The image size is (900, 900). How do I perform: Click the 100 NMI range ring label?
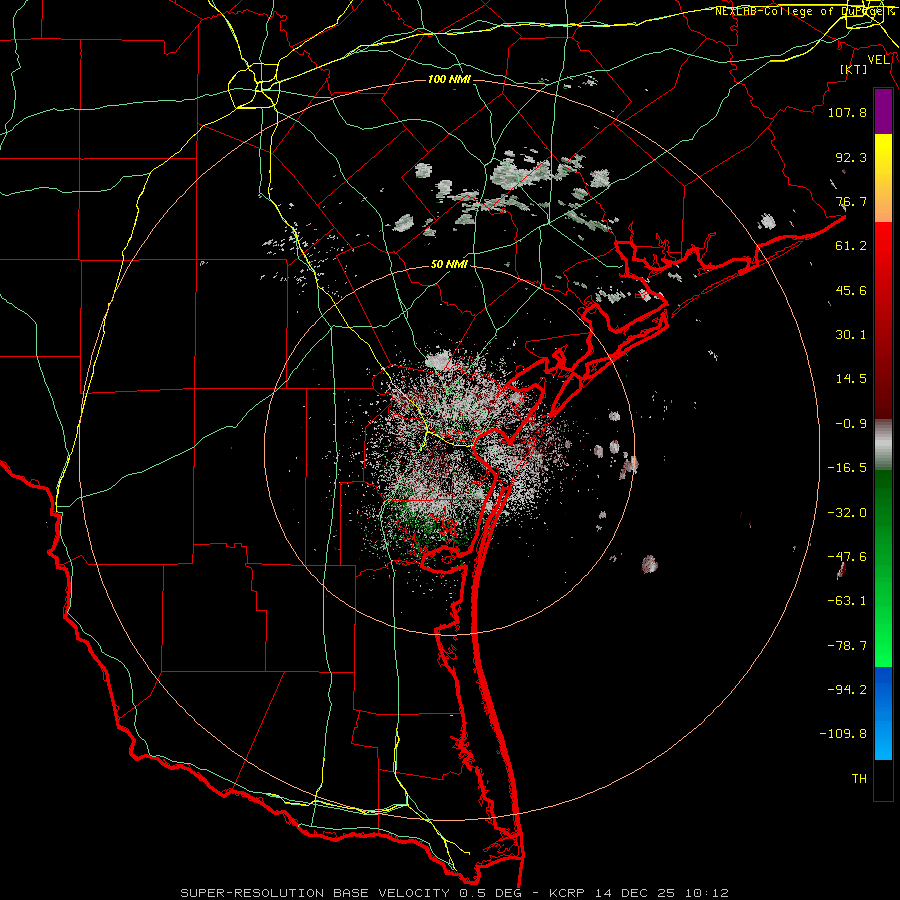(x=449, y=79)
